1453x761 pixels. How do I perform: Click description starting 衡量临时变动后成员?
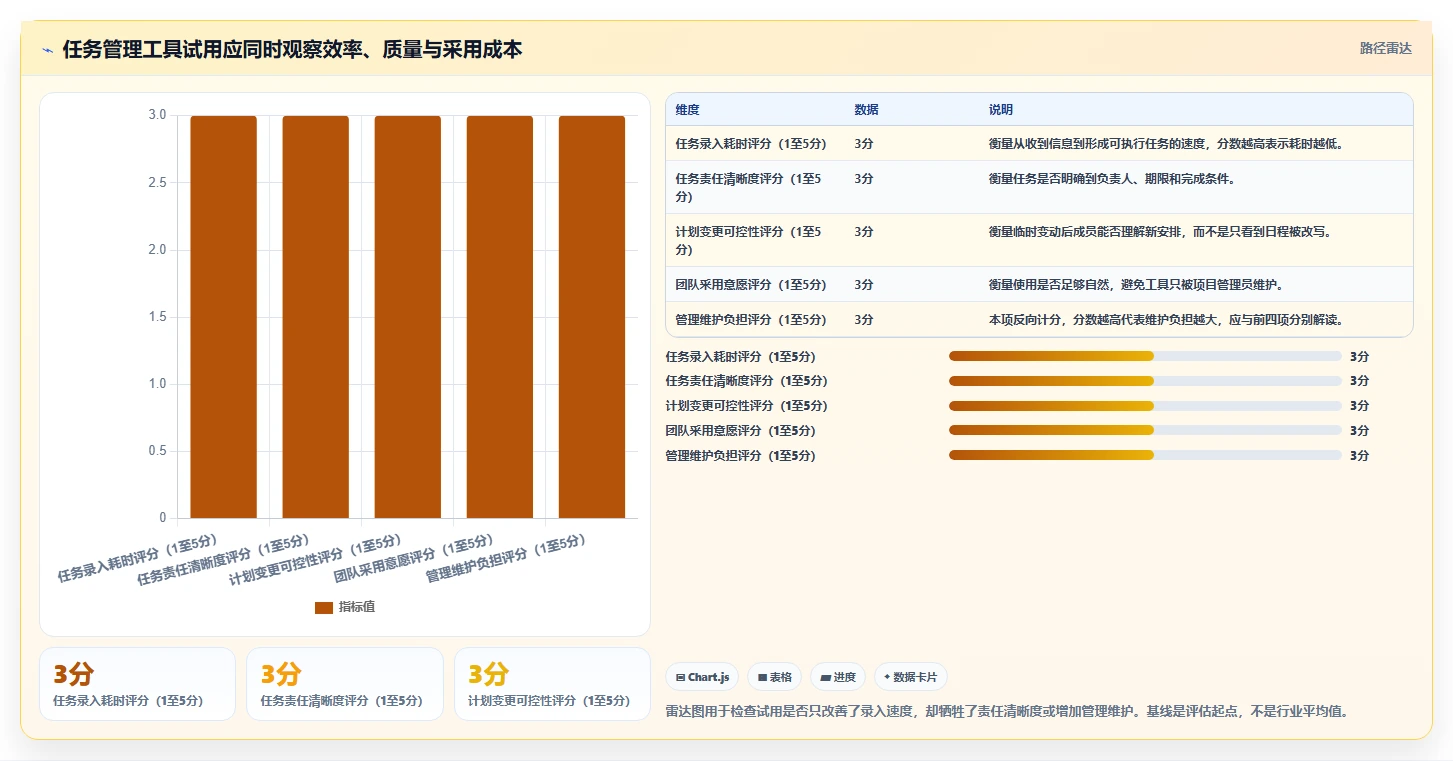[x=1161, y=232]
